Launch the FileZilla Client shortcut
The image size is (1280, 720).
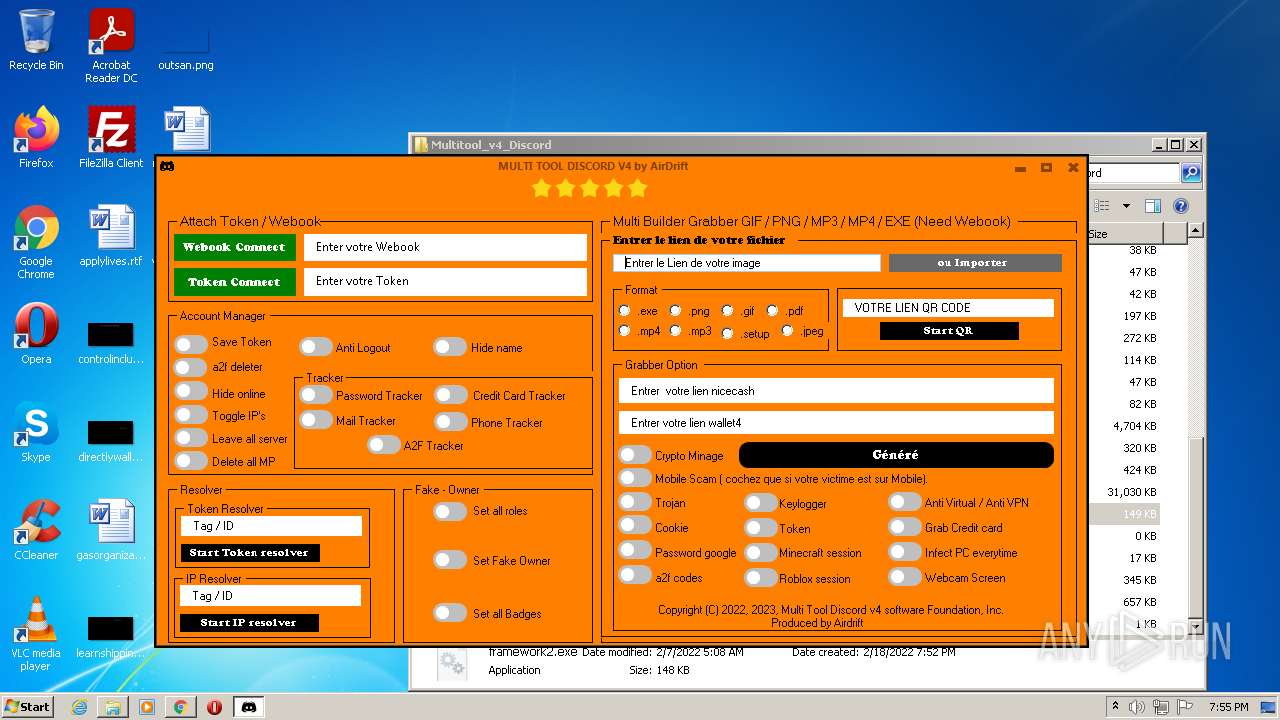(x=111, y=137)
